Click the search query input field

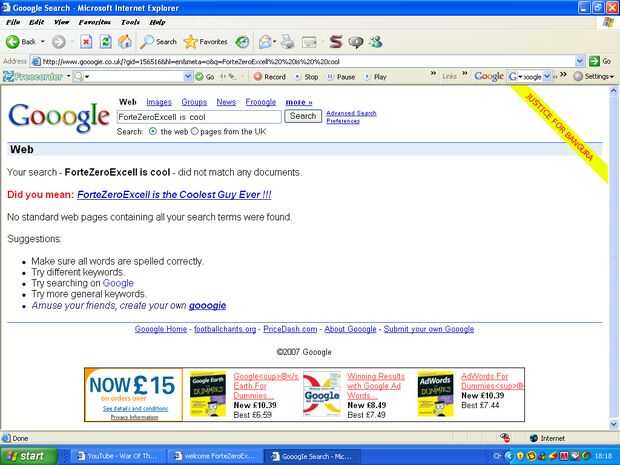click(x=199, y=117)
